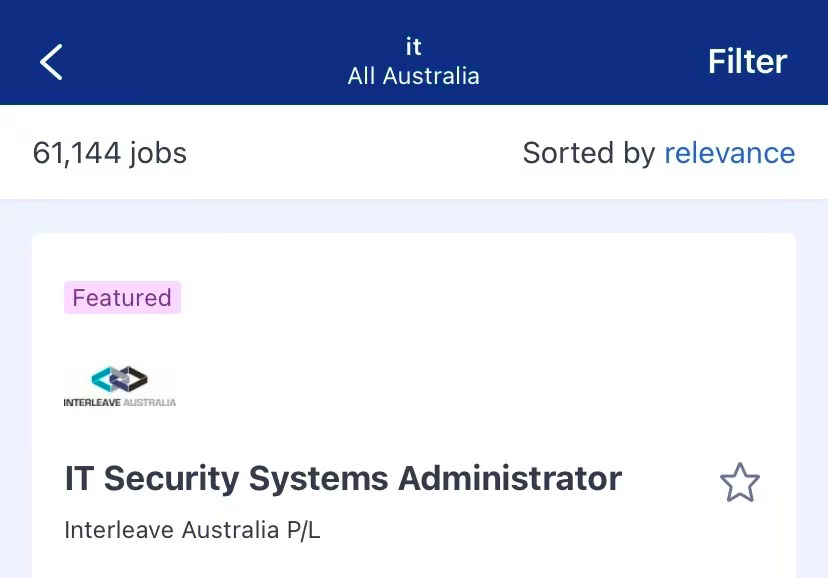Viewport: 828px width, 578px height.
Task: Tap the Interleave Australia chain-link logo graphic
Action: click(119, 378)
